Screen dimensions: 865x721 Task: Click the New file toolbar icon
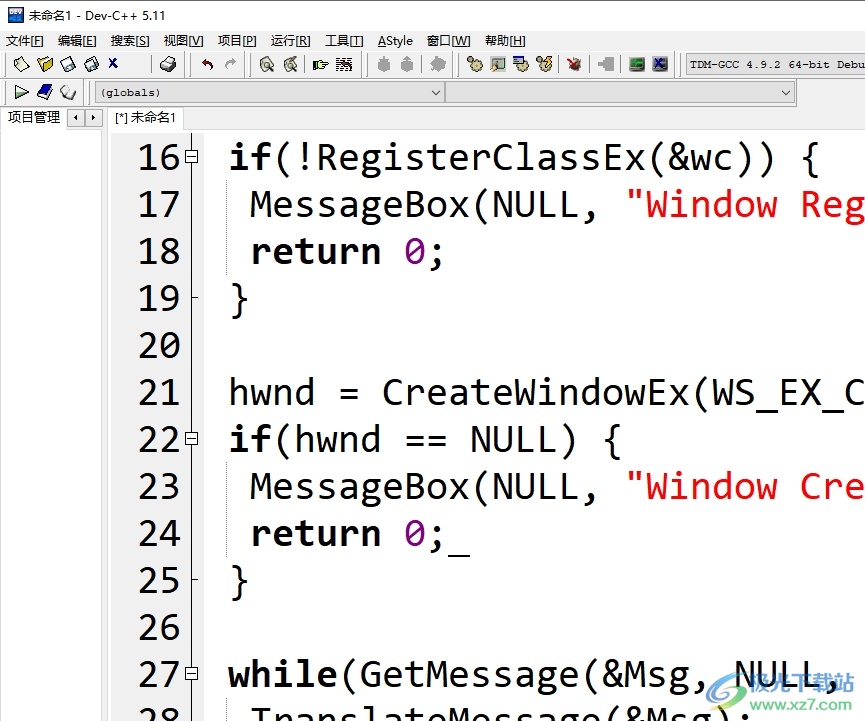point(21,65)
